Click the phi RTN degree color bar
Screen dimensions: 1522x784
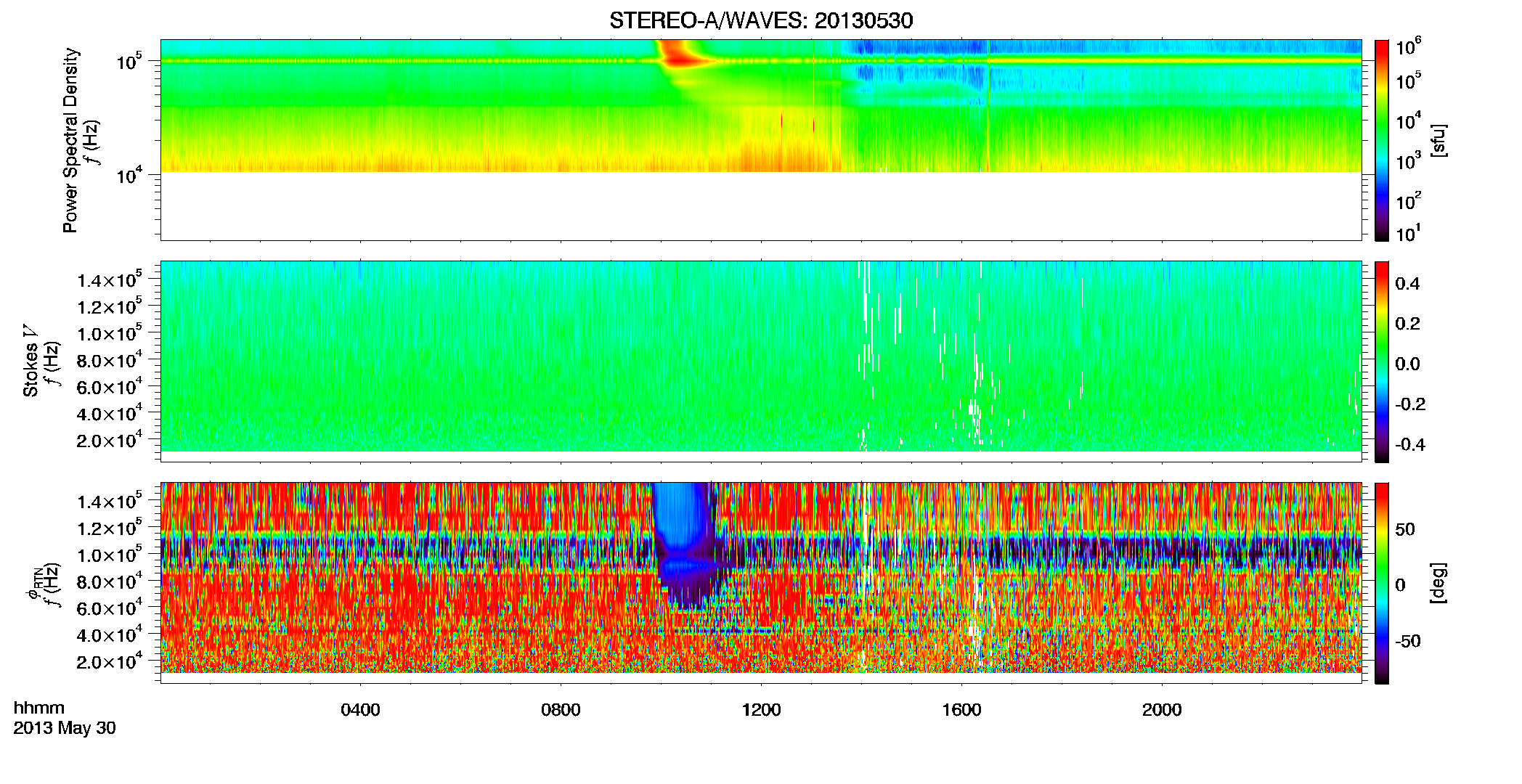[x=1382, y=583]
